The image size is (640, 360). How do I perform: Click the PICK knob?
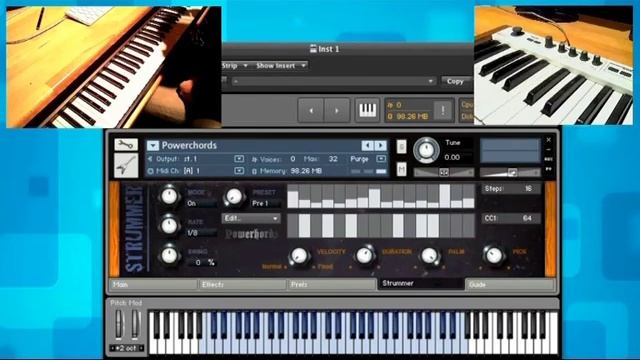pyautogui.click(x=493, y=256)
